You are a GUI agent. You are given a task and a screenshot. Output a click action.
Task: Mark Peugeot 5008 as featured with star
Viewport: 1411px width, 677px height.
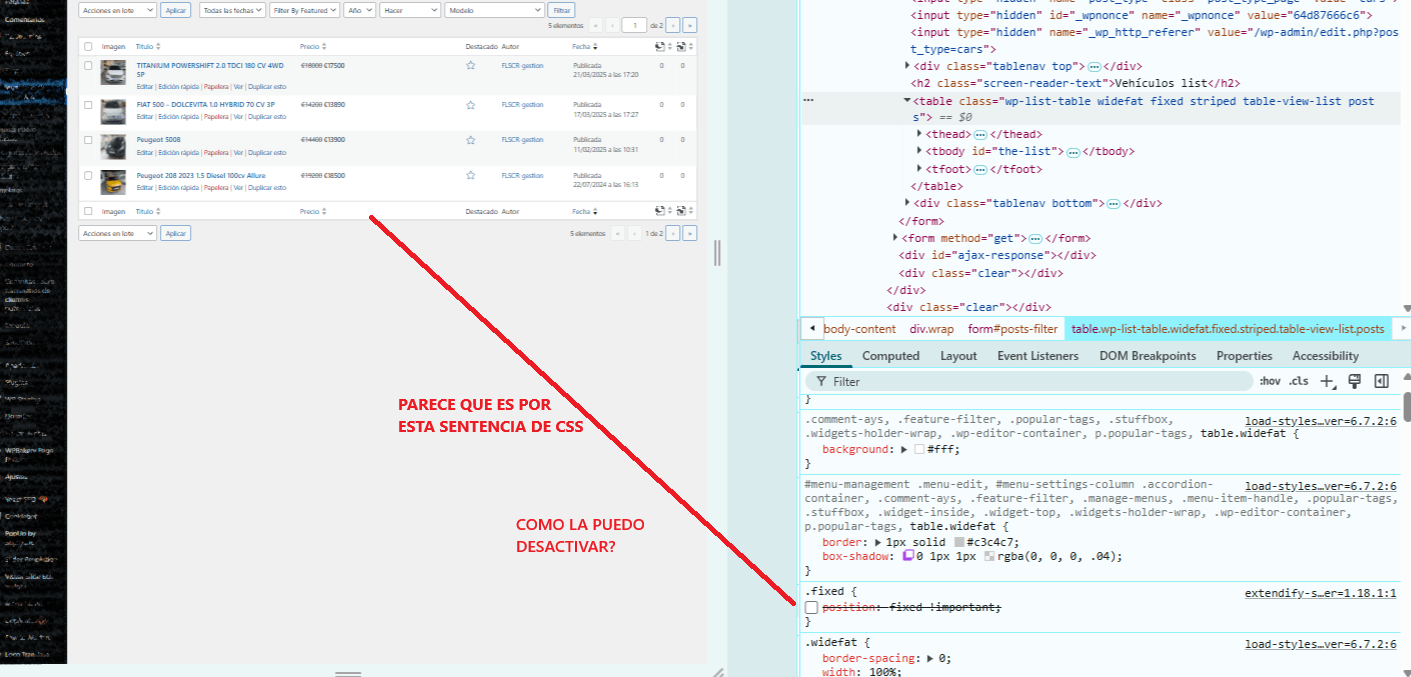470,140
